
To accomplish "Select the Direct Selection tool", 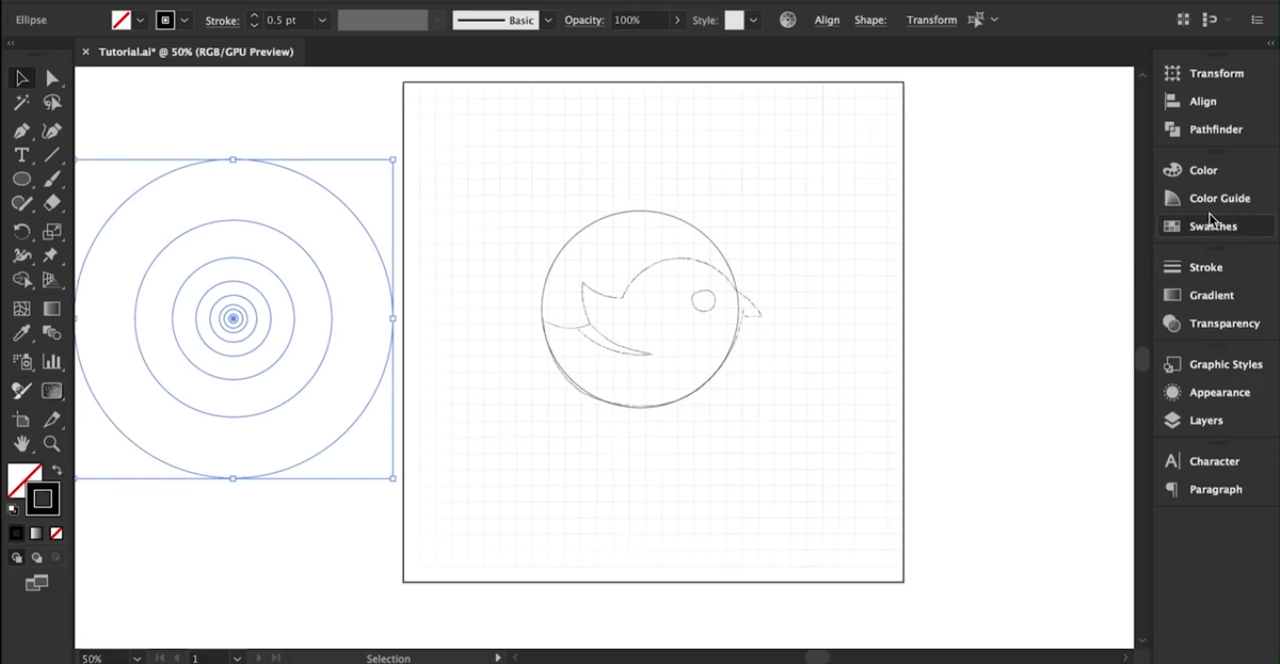I will 52,78.
